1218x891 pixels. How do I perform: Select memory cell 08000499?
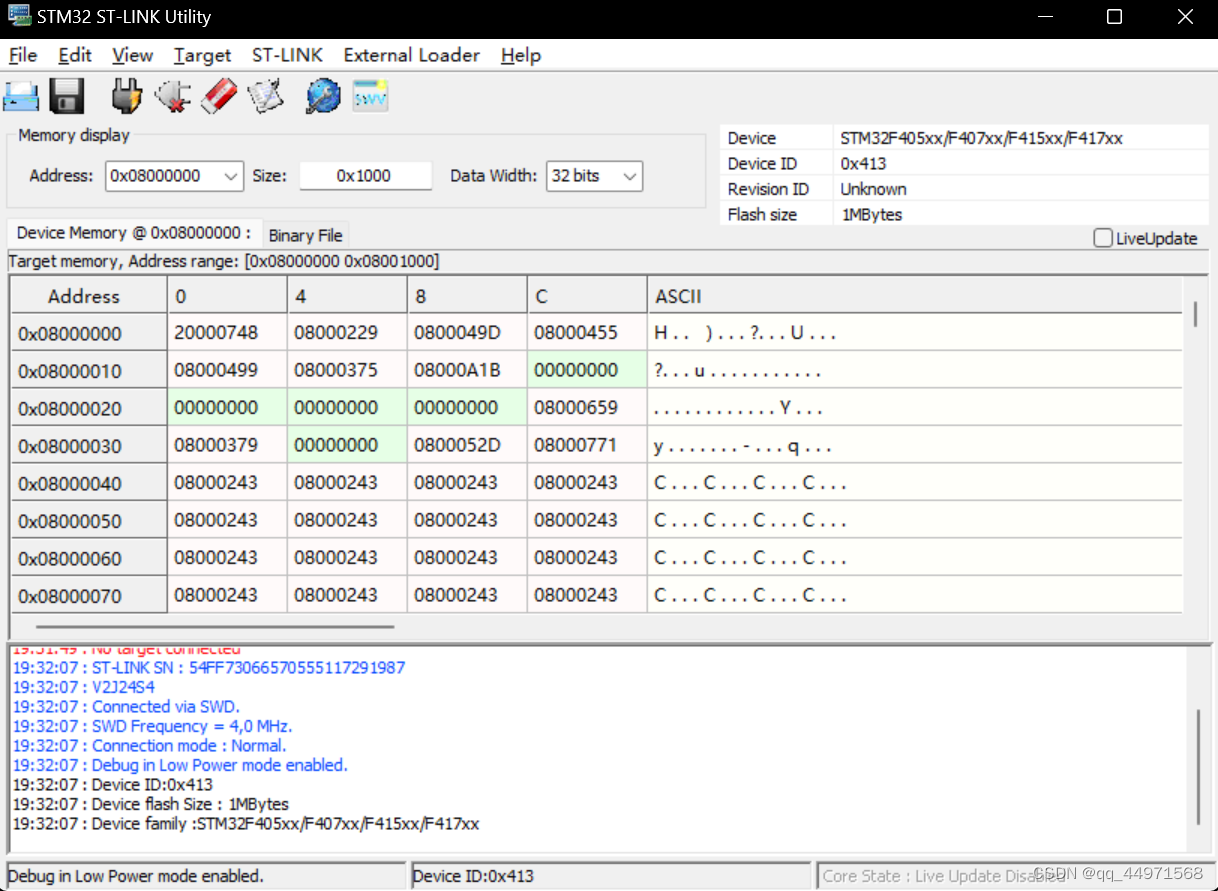pos(227,370)
